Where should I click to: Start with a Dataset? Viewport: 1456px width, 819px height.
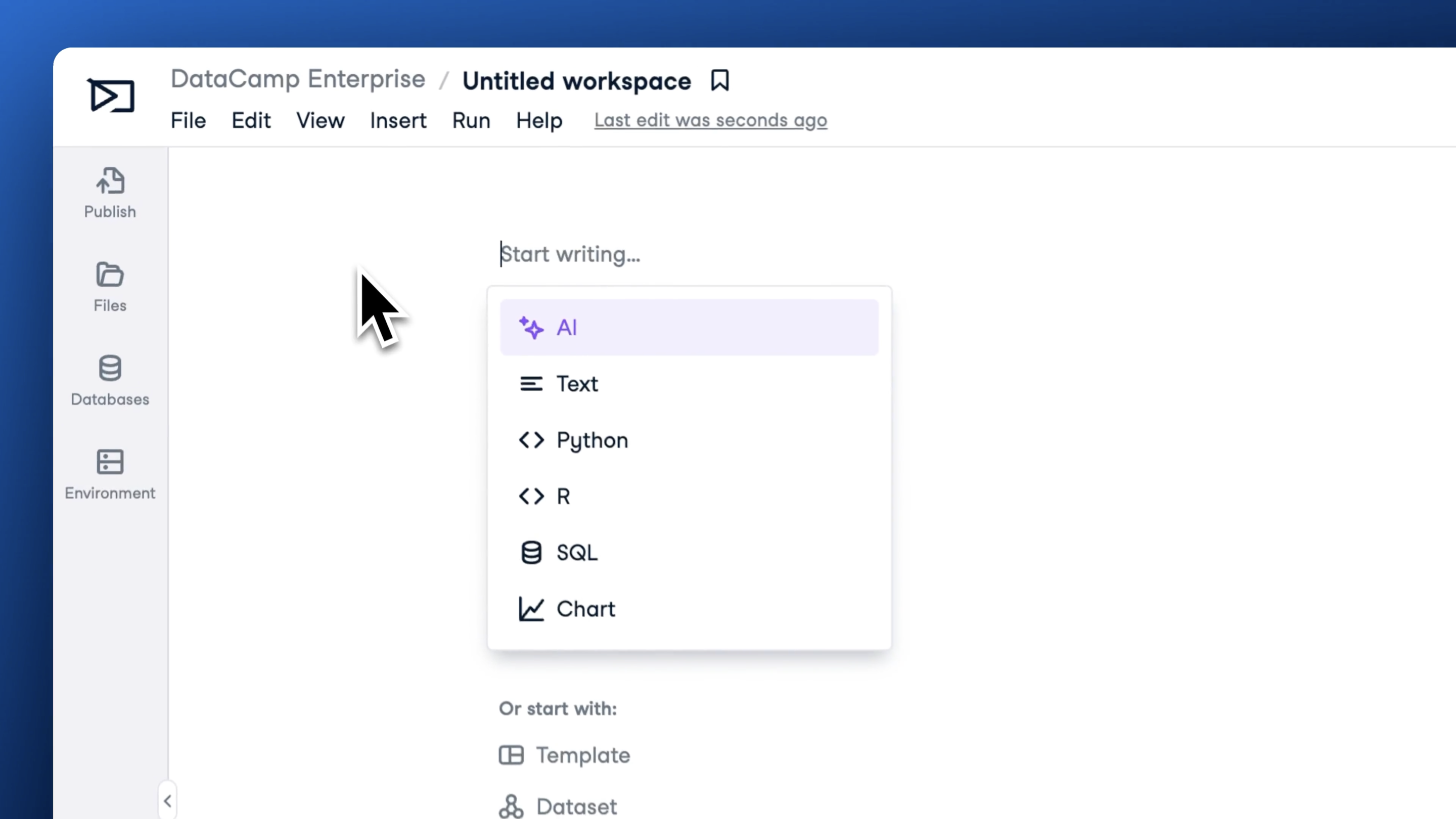576,806
